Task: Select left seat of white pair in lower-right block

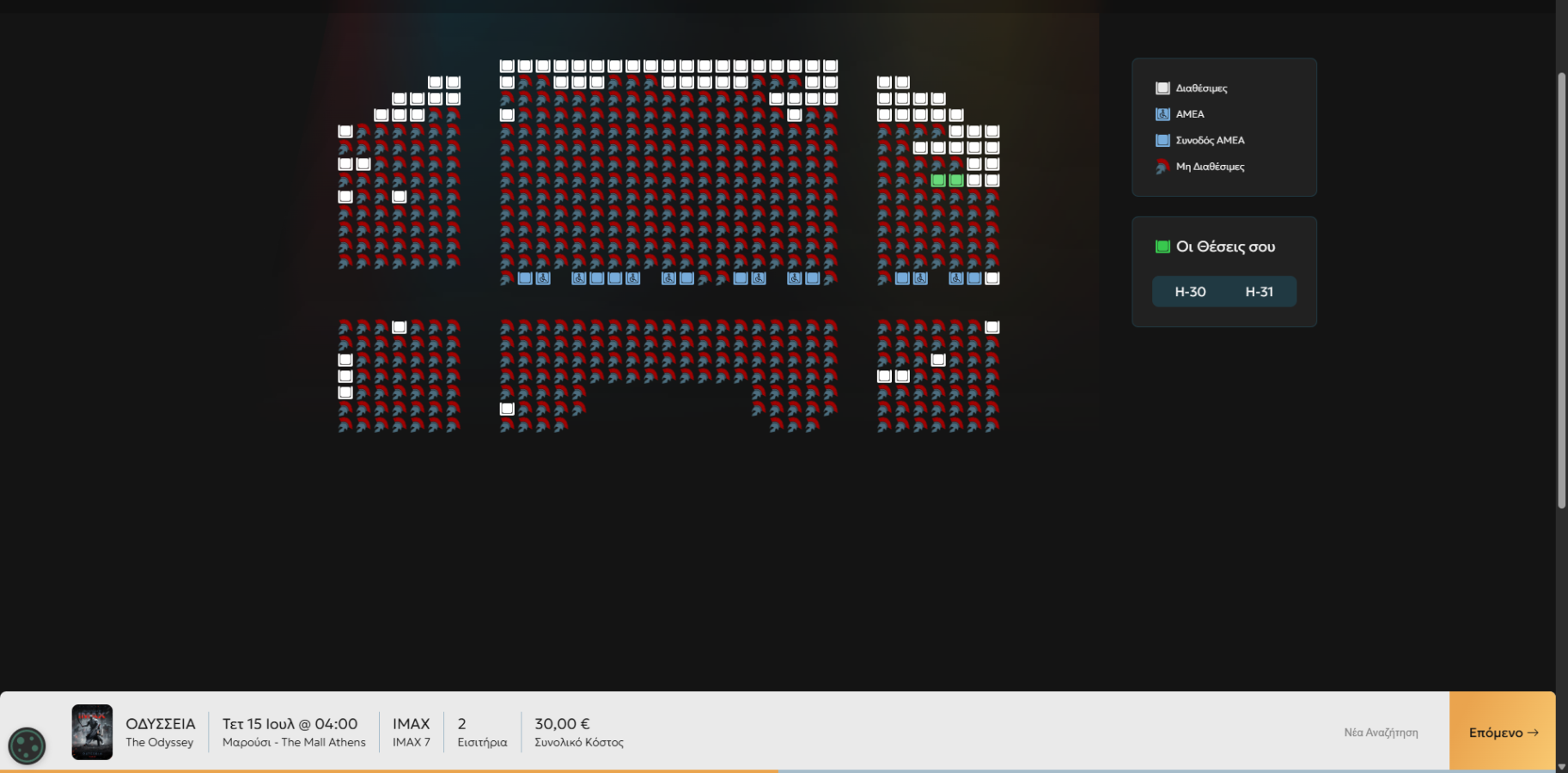Action: point(884,376)
